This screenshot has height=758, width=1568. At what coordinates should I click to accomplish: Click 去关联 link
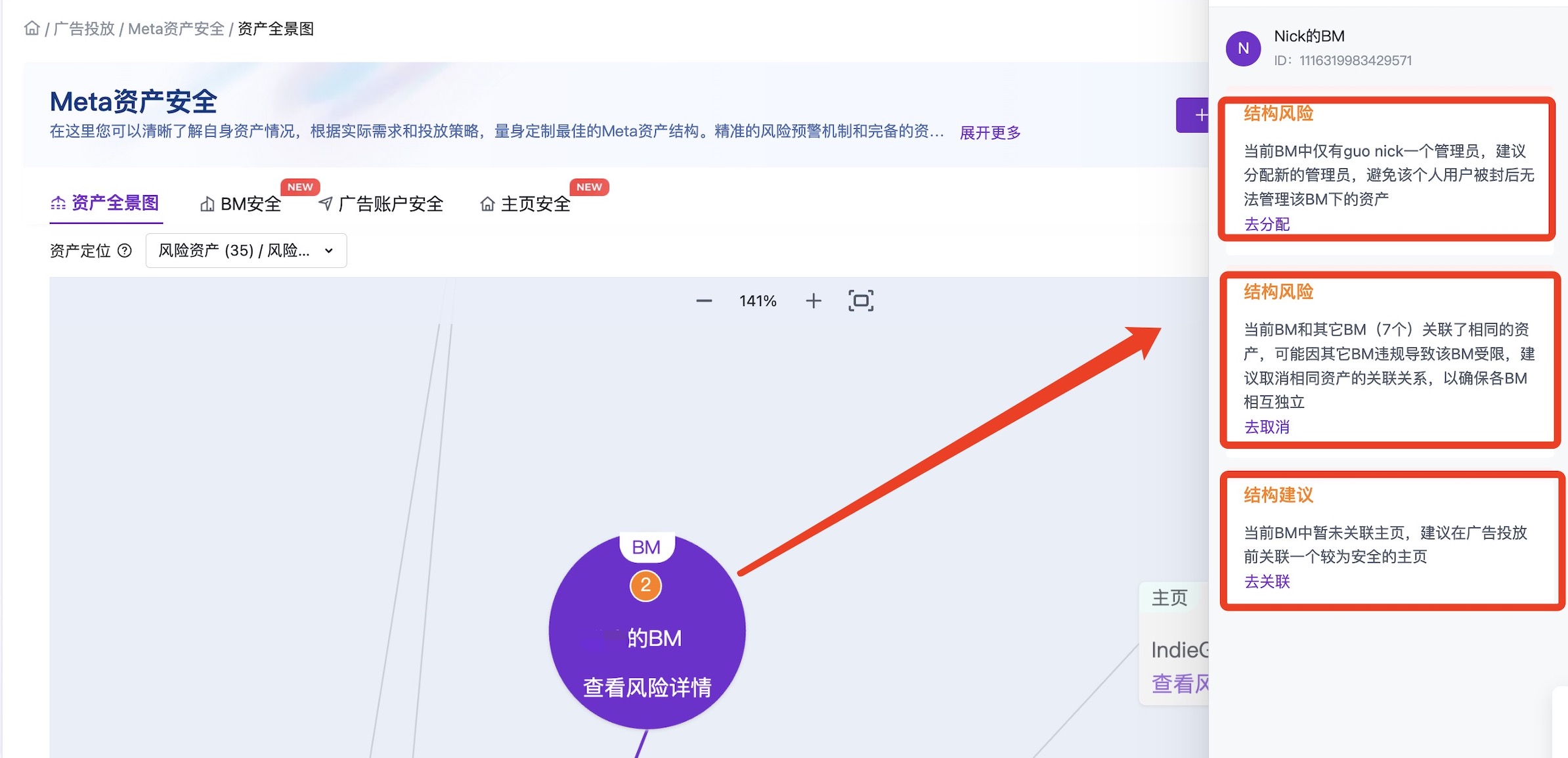pos(1267,581)
